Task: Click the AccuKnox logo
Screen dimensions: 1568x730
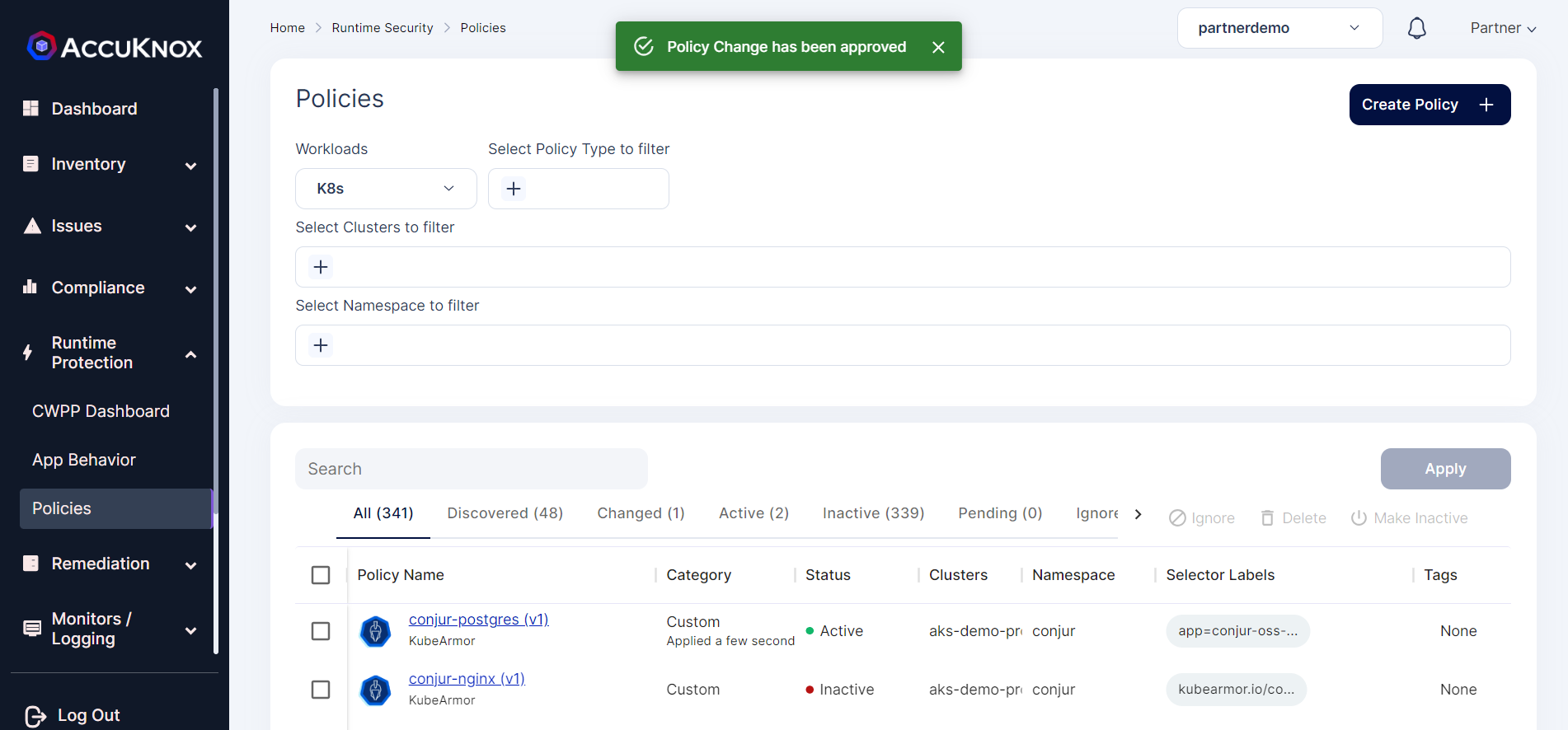Action: coord(115,47)
